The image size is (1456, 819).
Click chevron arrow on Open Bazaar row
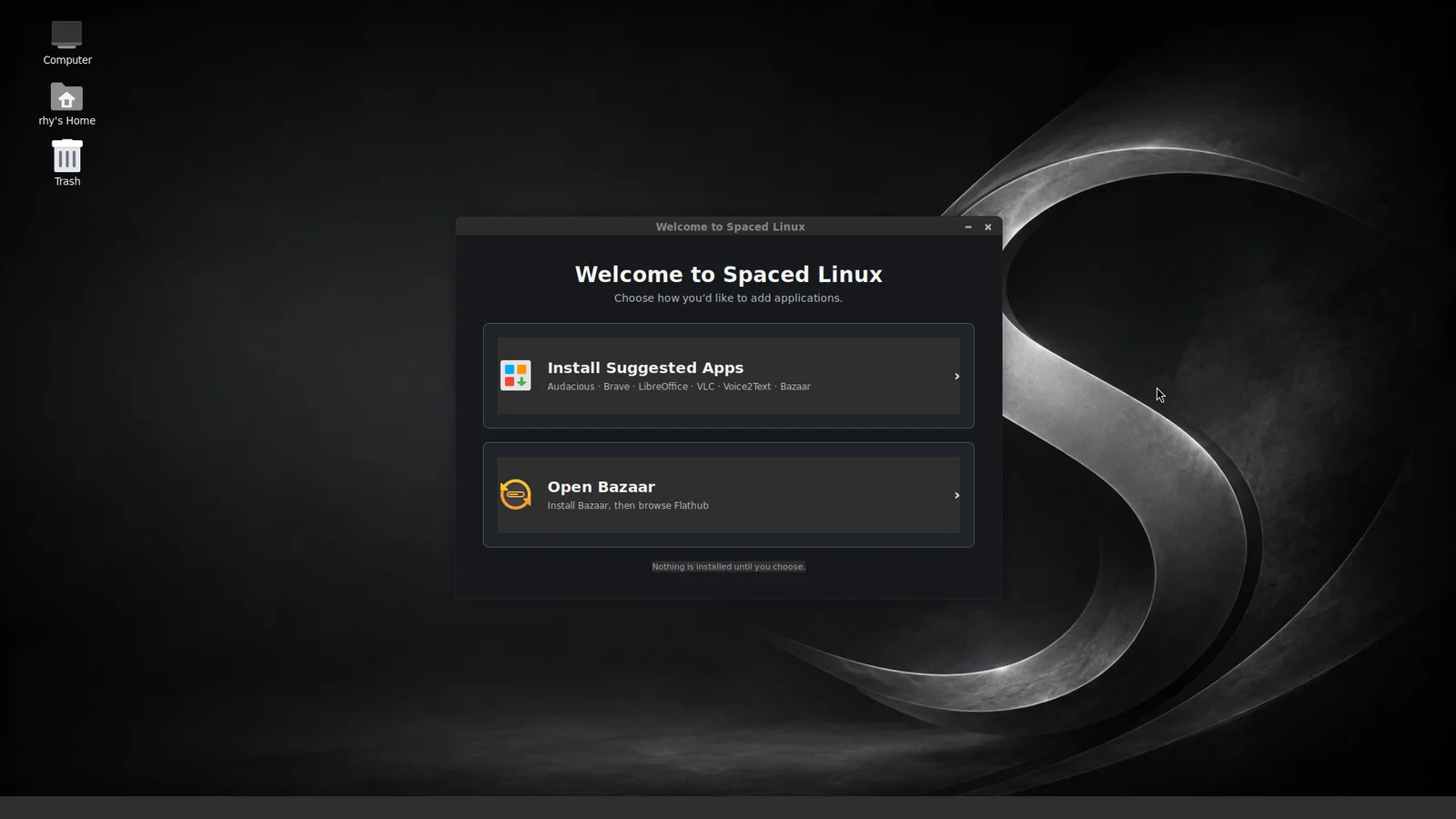click(x=956, y=496)
